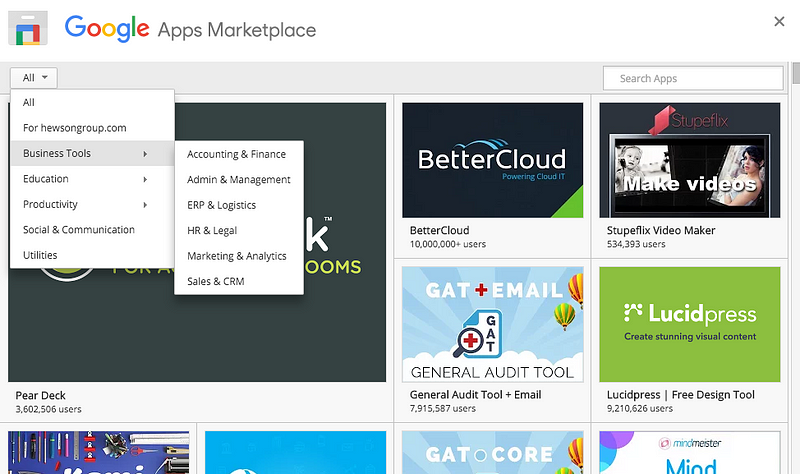Choose Marketing & Analytics subcategory
800x474 pixels.
coord(239,256)
